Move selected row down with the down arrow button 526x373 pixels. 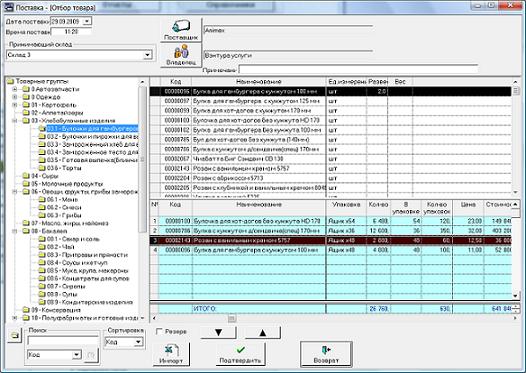pyautogui.click(x=218, y=332)
